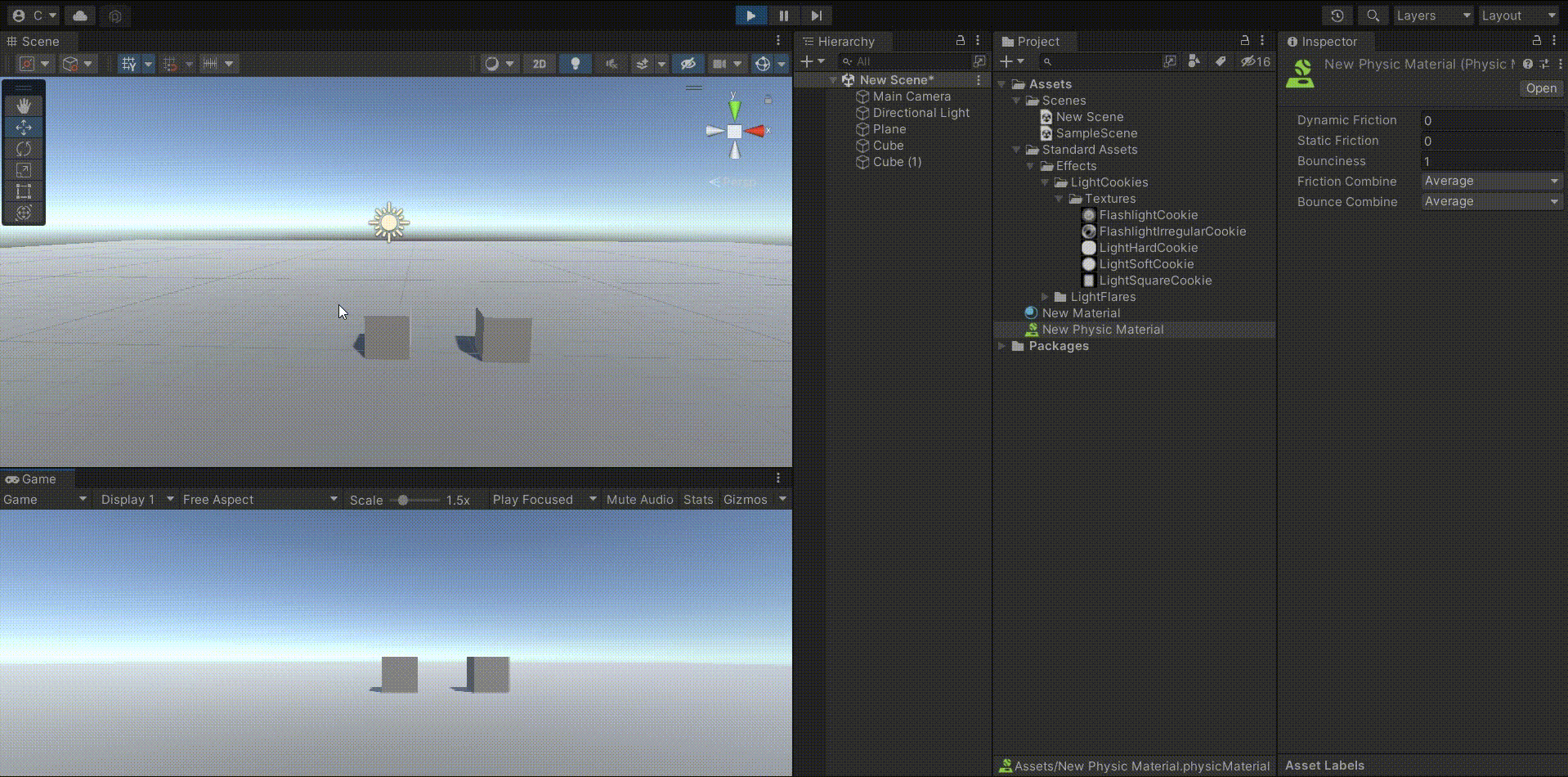Click the Directional Light sun gizmo in Scene
The height and width of the screenshot is (777, 1568).
click(x=389, y=222)
